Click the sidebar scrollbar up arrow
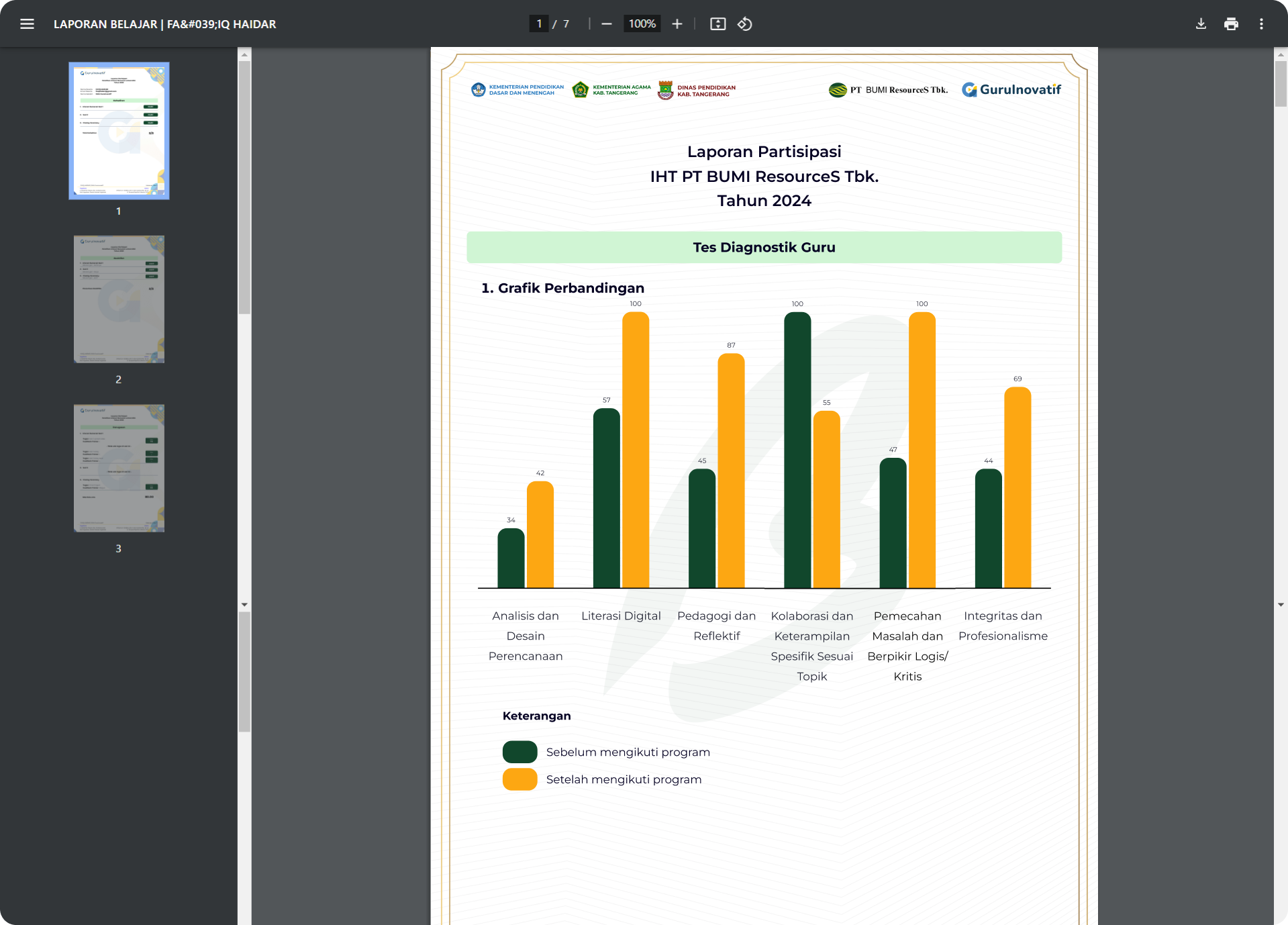1288x925 pixels. [244, 54]
